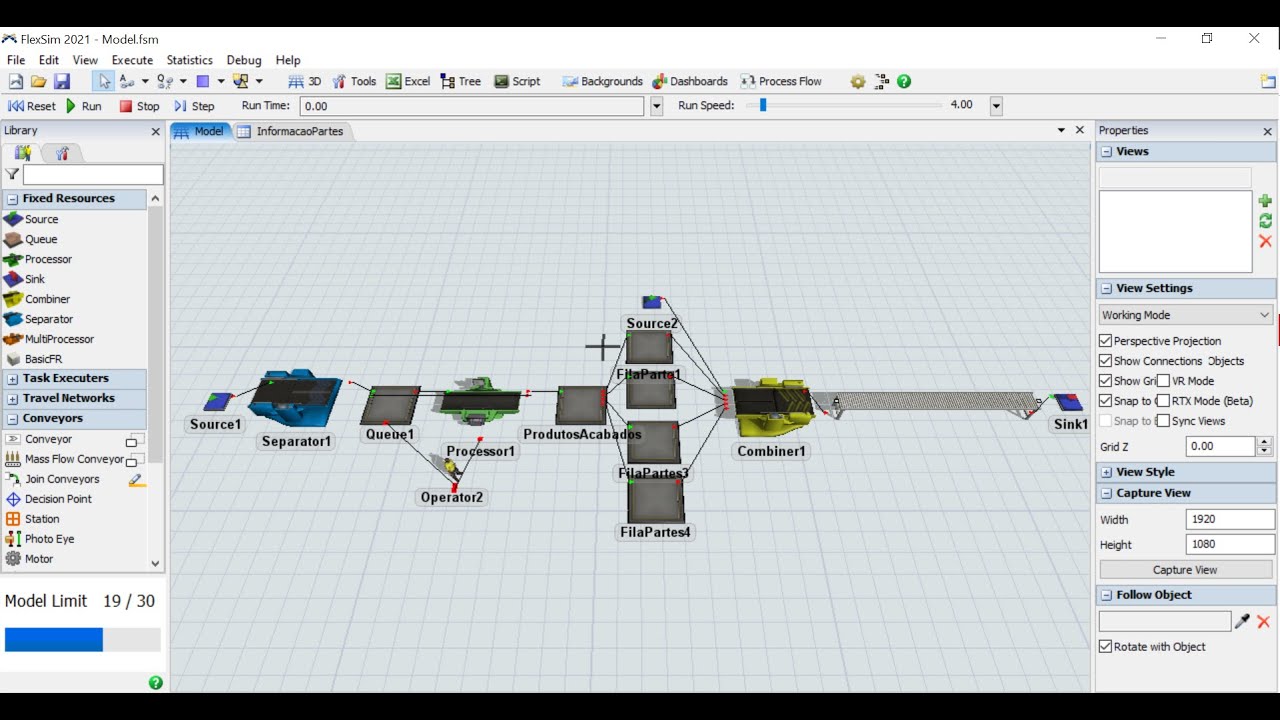Click the green help question mark icon
Image resolution: width=1280 pixels, height=720 pixels.
904,82
